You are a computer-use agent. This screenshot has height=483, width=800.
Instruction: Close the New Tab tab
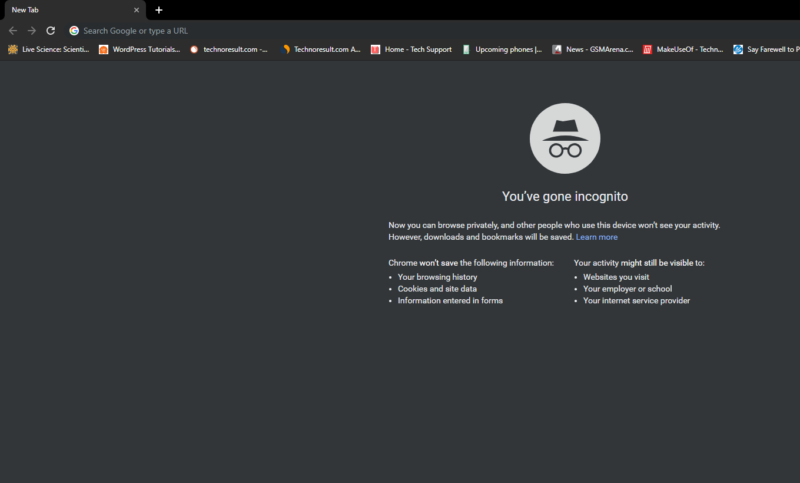(136, 10)
